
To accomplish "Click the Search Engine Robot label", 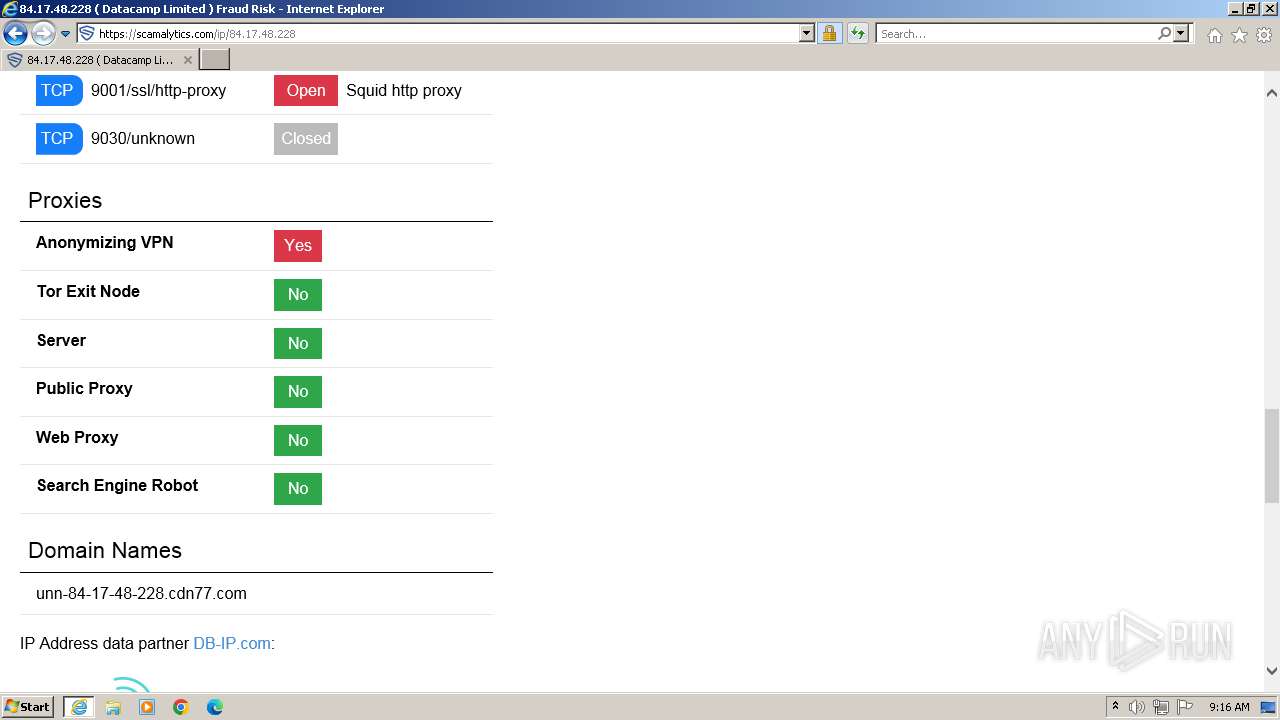I will (117, 485).
